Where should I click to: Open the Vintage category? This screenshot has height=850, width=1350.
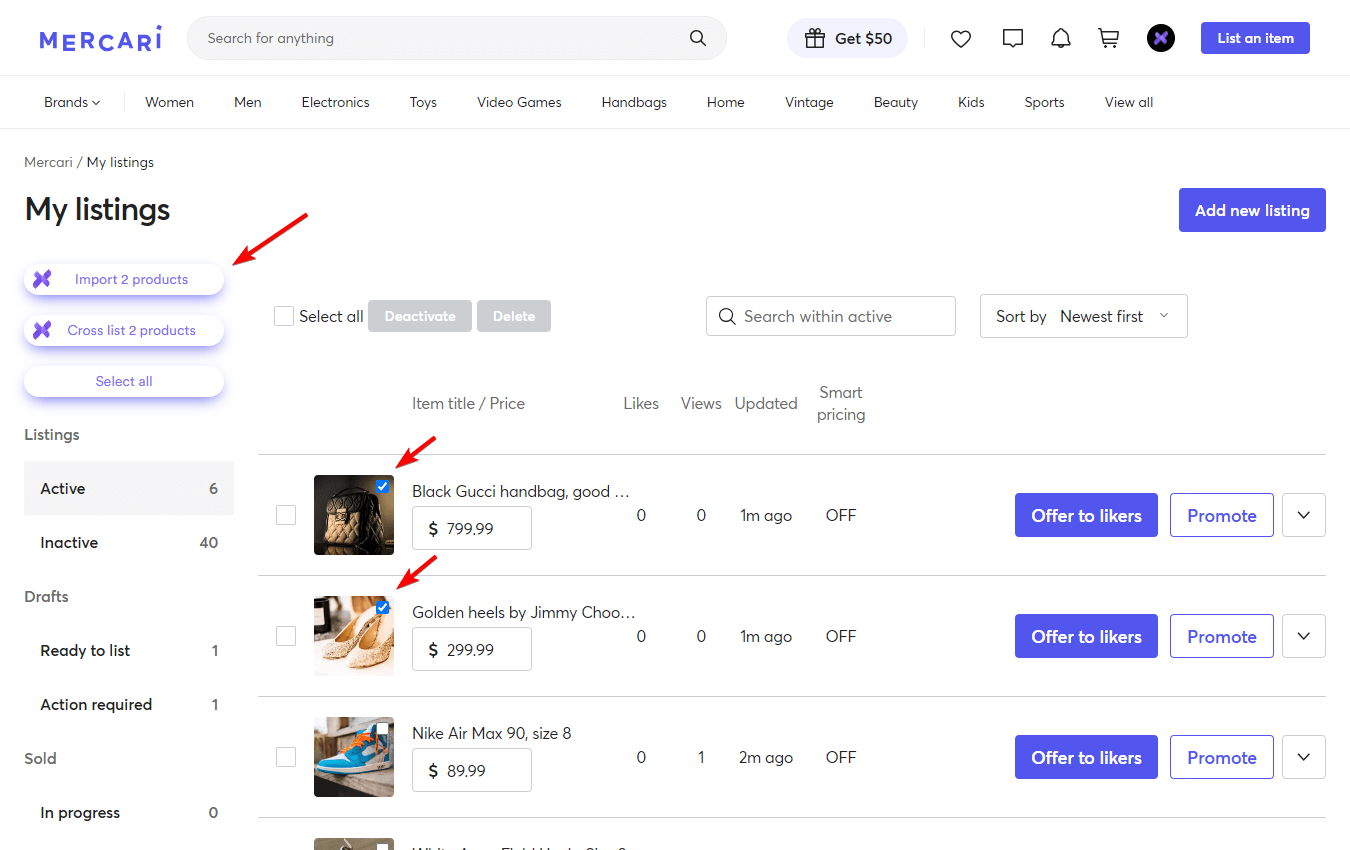tap(809, 102)
